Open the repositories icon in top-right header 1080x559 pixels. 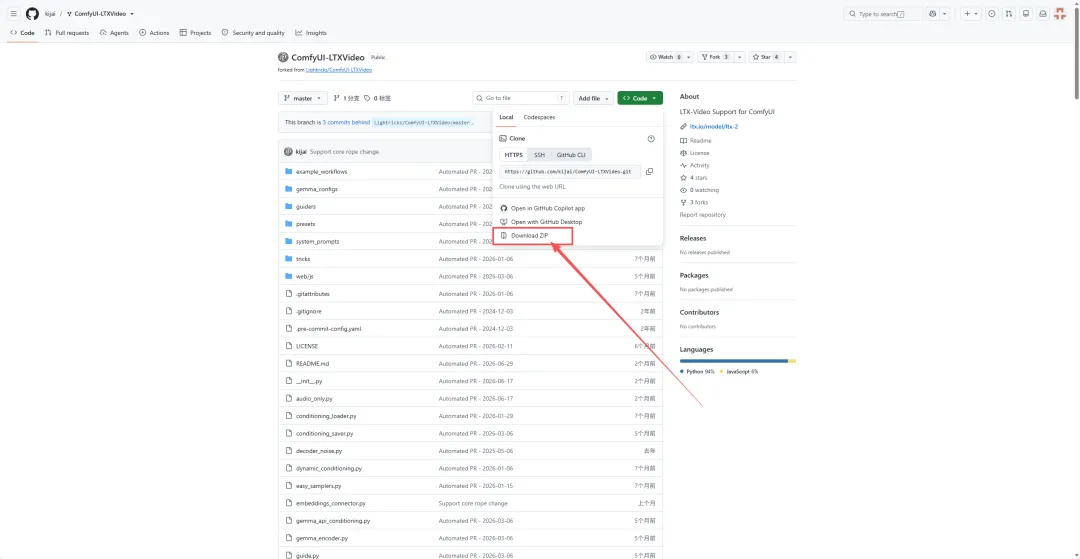point(1026,14)
